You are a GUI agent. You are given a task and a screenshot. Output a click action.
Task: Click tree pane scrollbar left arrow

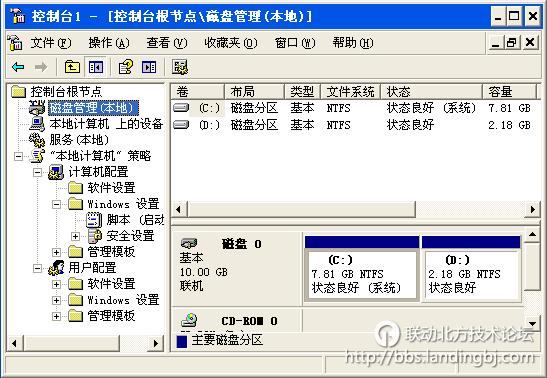click(15, 343)
